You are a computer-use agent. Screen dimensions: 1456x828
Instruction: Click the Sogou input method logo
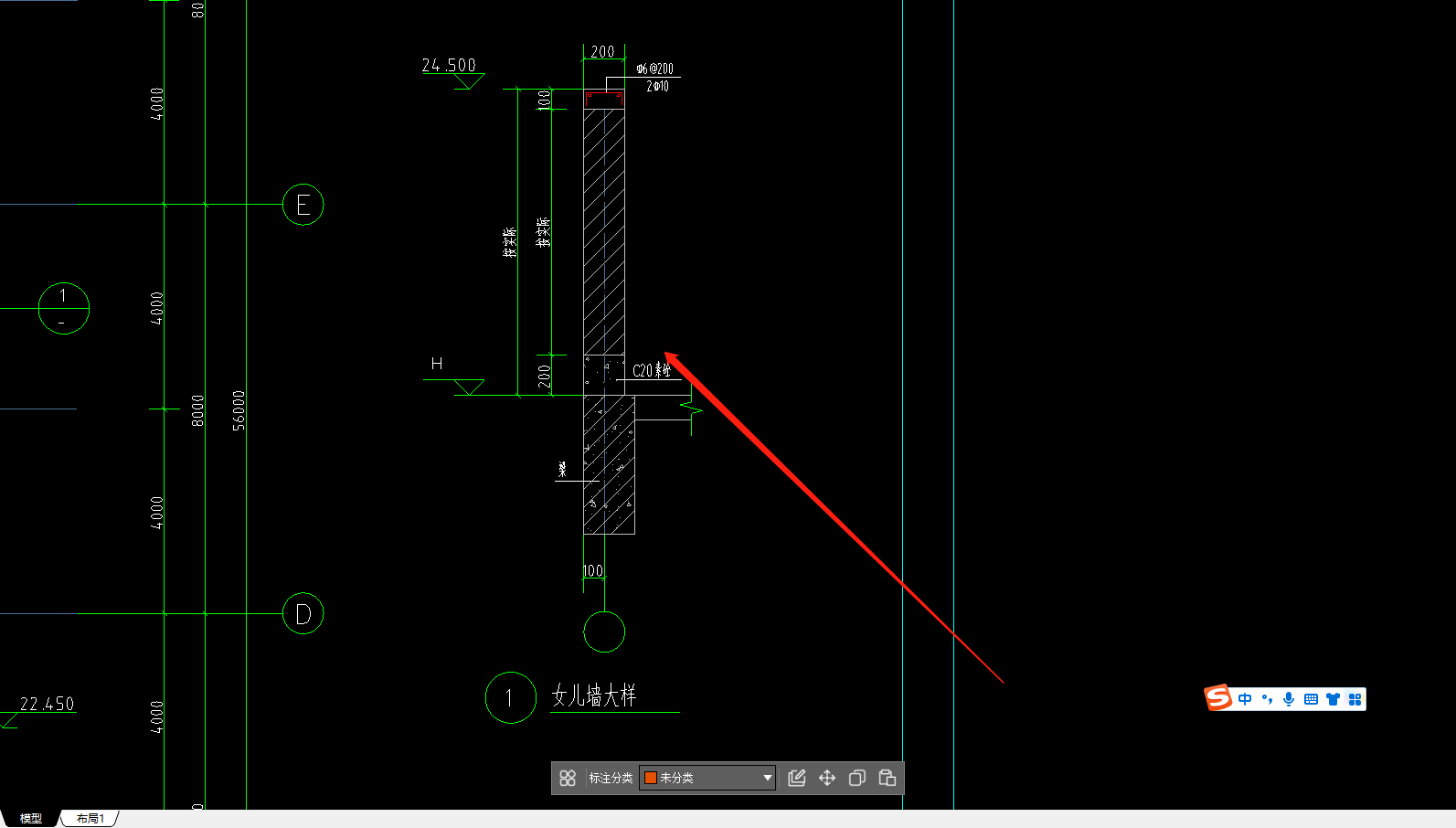[x=1218, y=697]
